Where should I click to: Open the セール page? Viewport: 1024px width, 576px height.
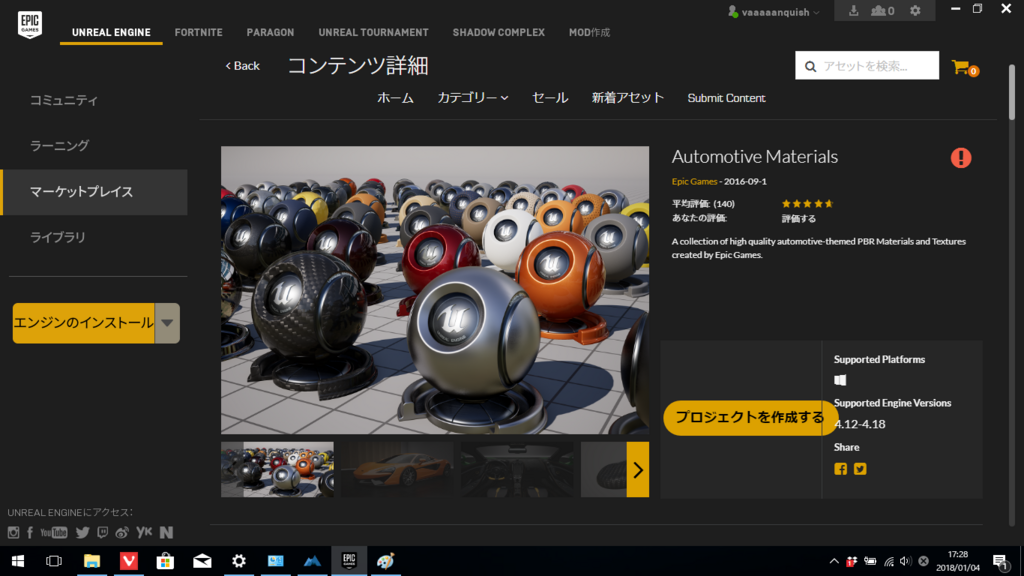point(550,98)
